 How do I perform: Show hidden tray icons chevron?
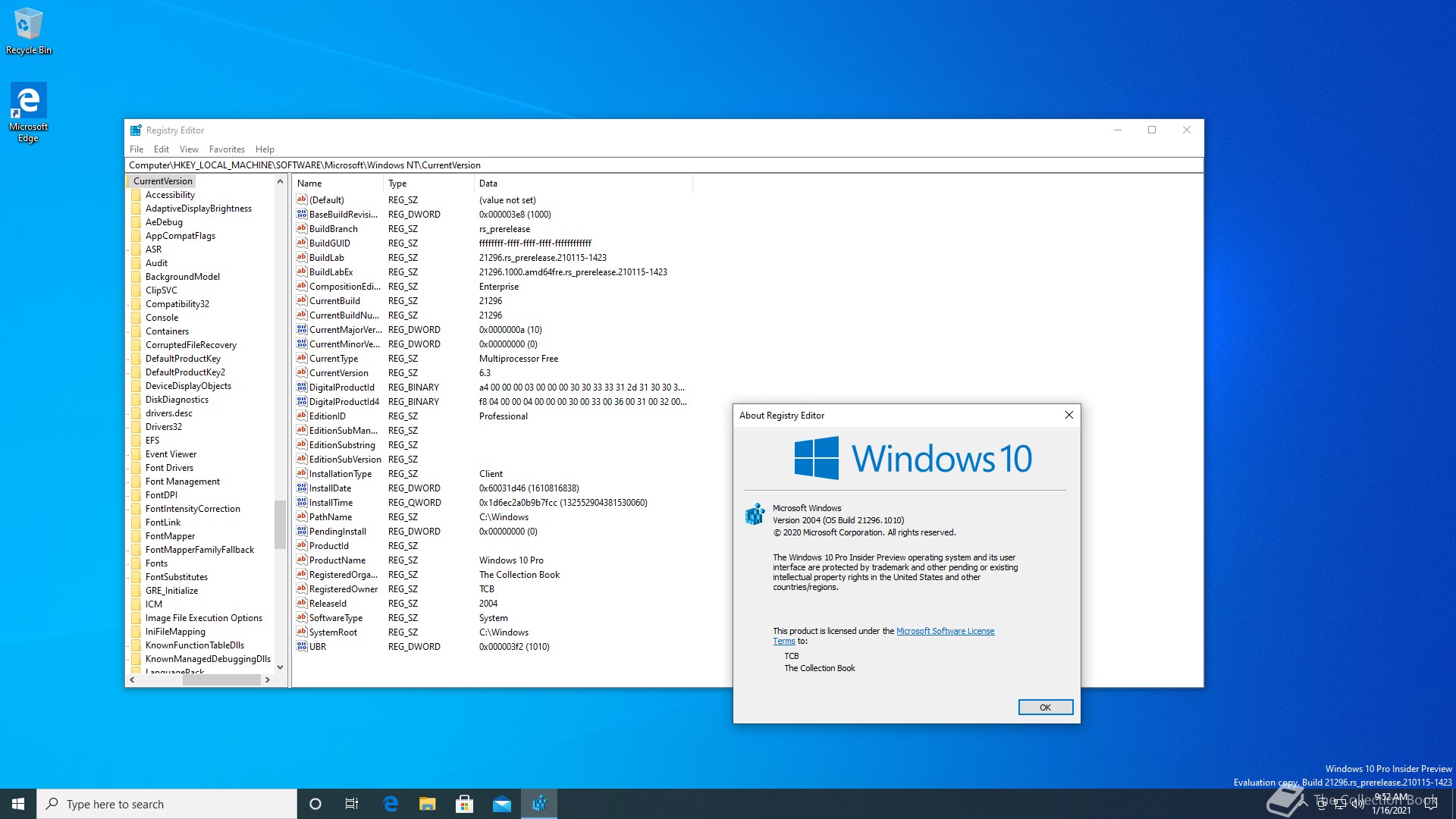(1304, 805)
